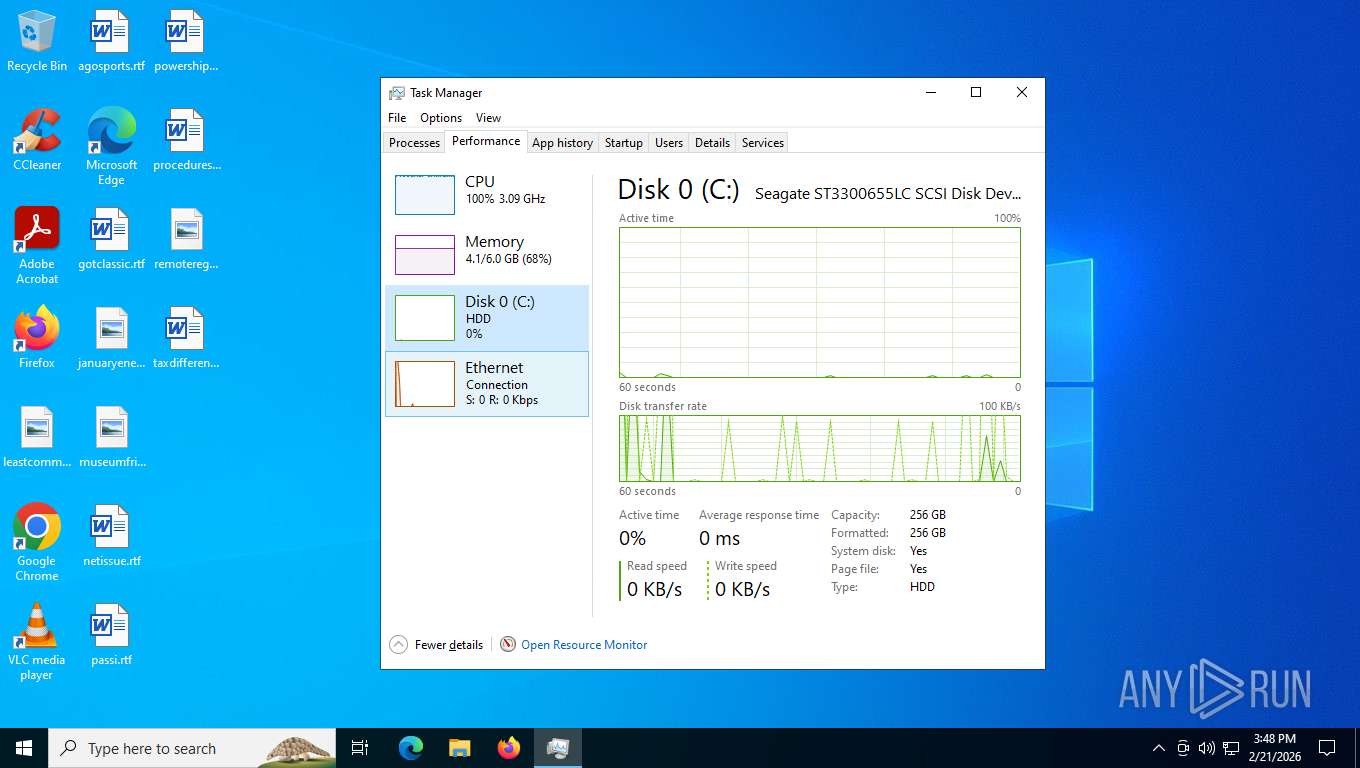Open the File menu
Screen dimensions: 1360x768
pyautogui.click(x=397, y=118)
